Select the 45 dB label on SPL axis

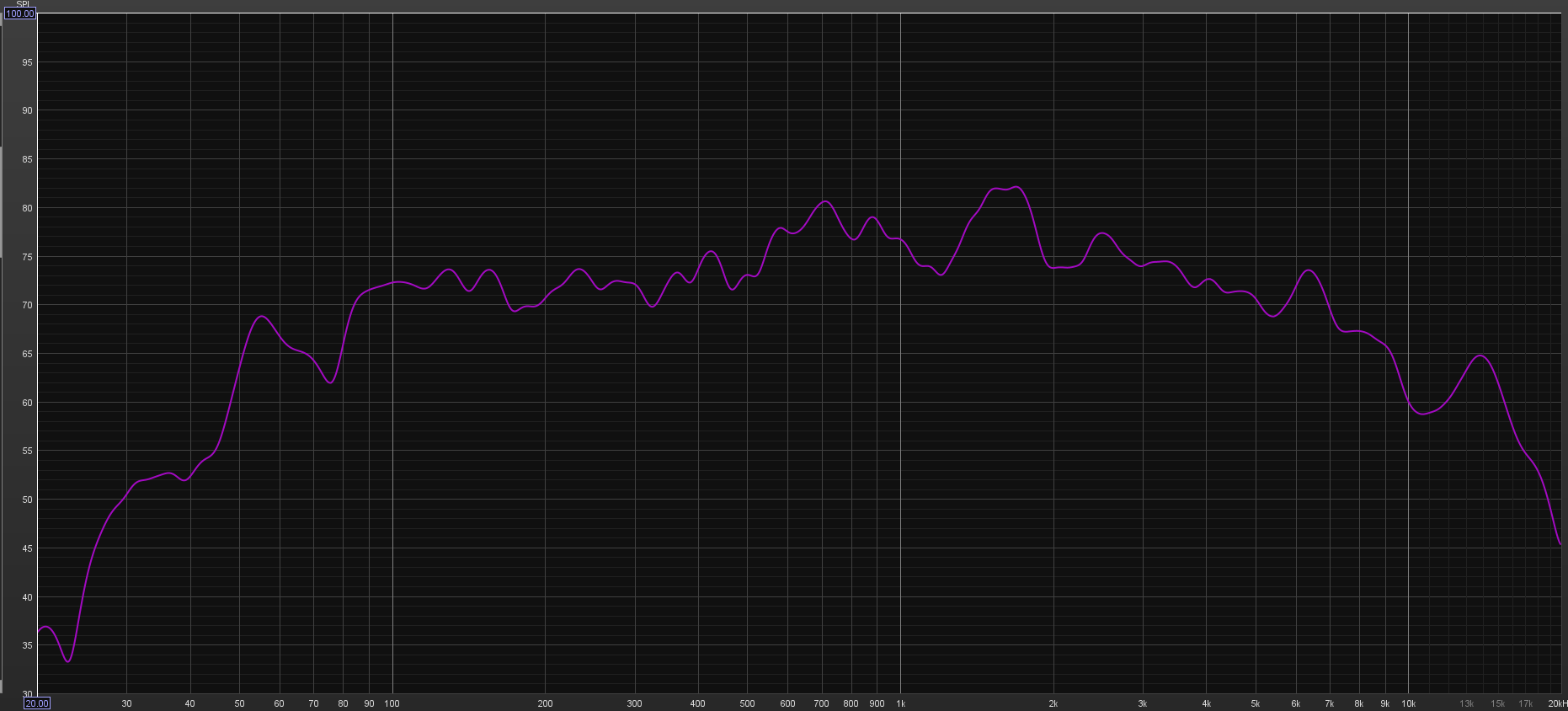pos(28,548)
